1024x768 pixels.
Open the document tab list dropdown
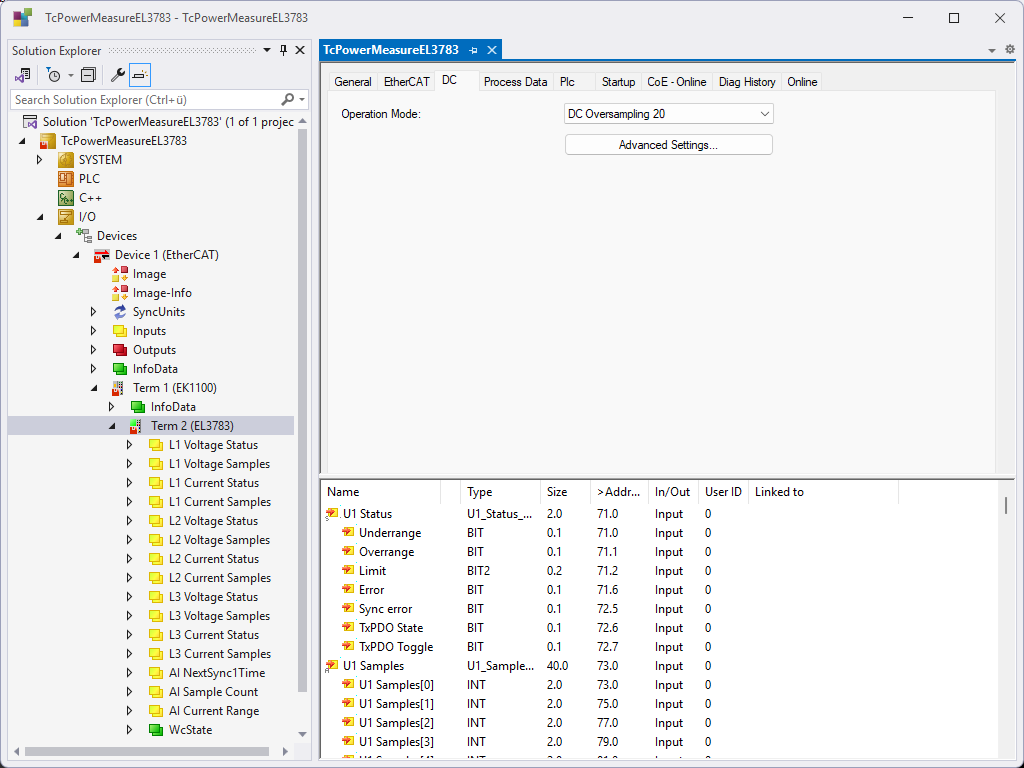tap(991, 50)
